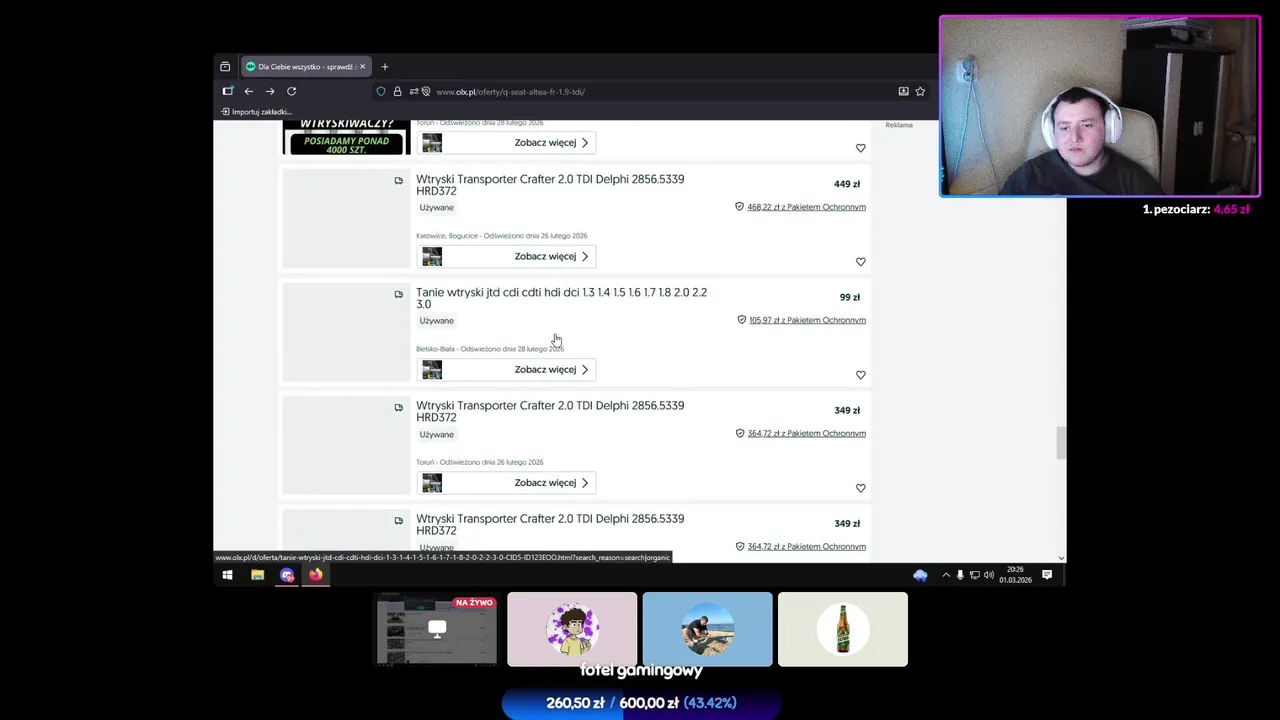Open the 449 zł 'Wtryski Transporter Crafter' title
The width and height of the screenshot is (1280, 720).
(x=550, y=185)
